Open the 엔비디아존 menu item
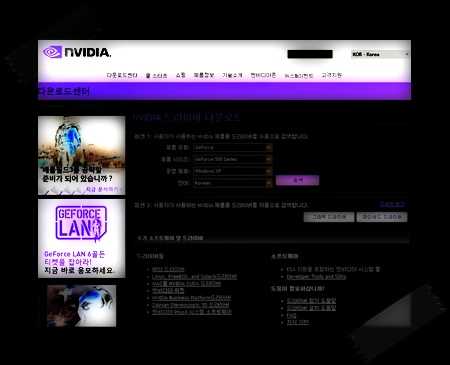 click(263, 75)
